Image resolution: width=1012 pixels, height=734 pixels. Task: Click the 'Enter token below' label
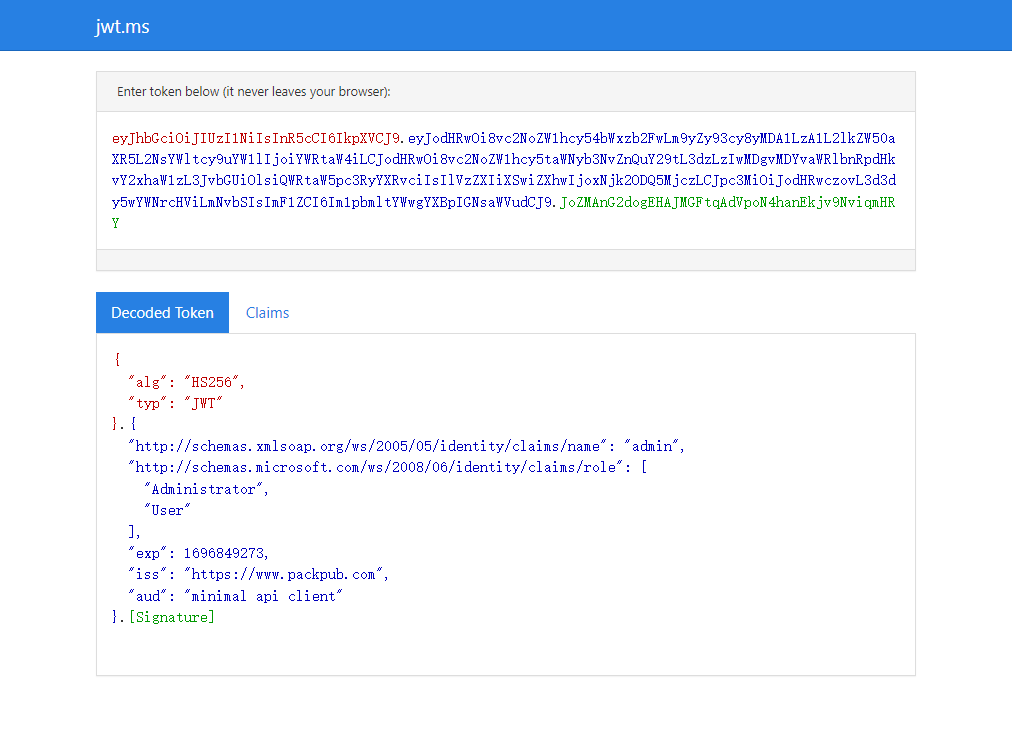point(253,92)
